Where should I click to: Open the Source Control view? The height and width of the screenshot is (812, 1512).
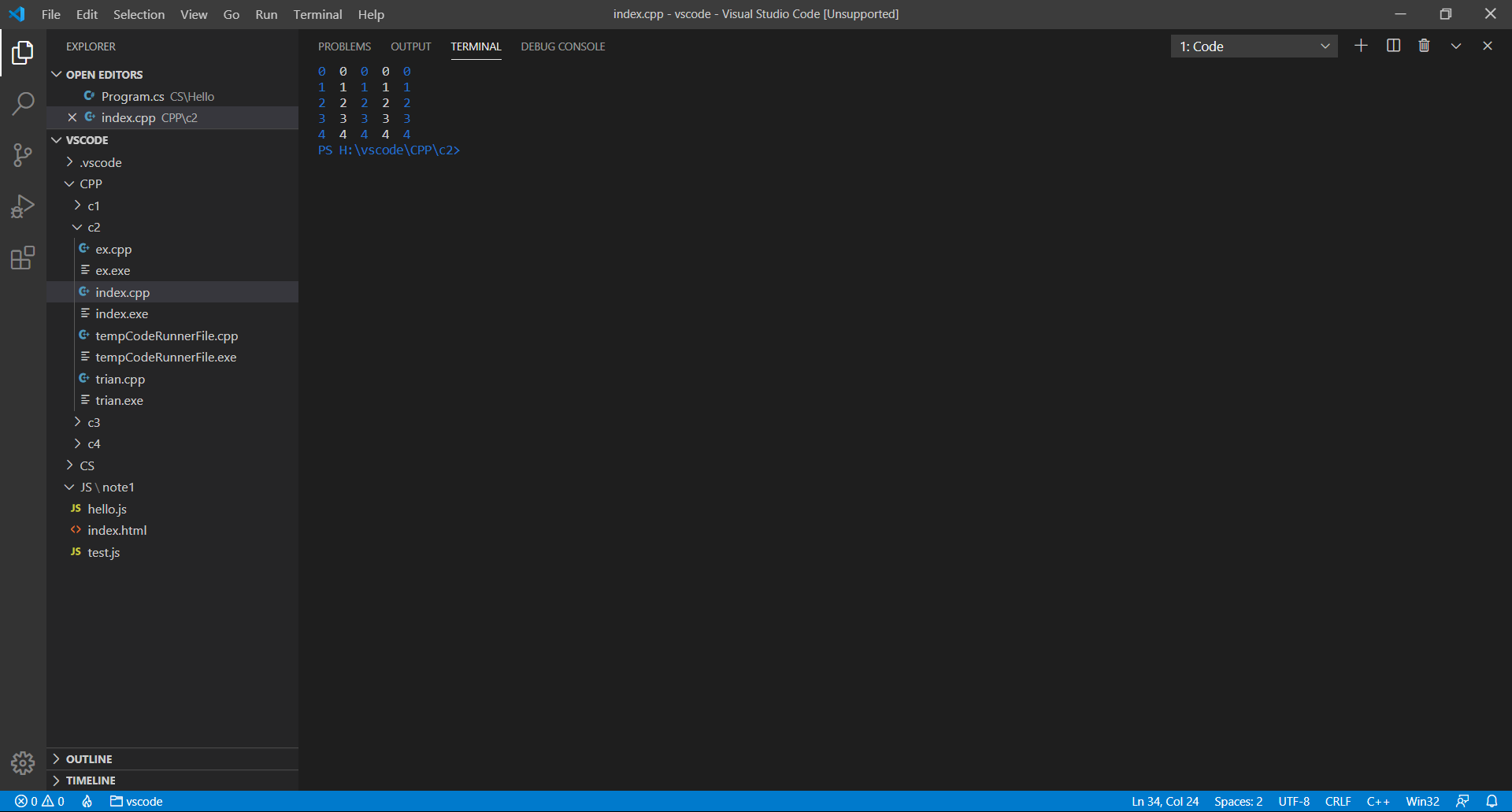click(23, 155)
